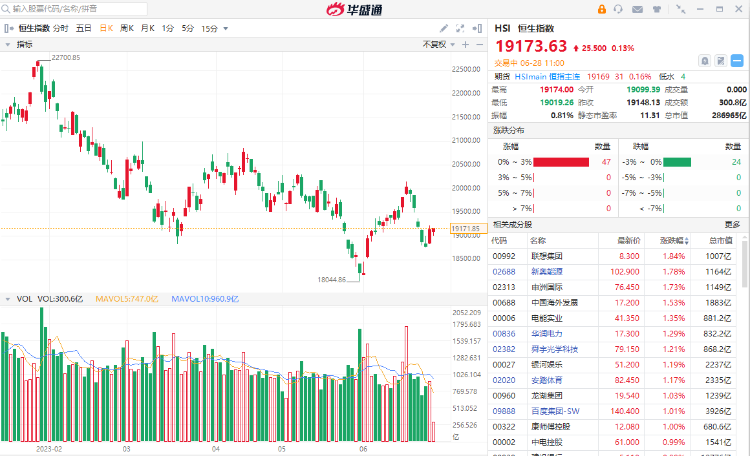This screenshot has height=456, width=750.
Task: Open customer service headset icon
Action: [x=618, y=9]
